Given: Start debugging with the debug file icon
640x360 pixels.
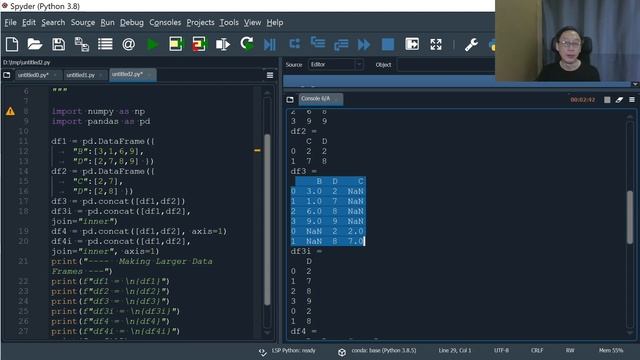Looking at the screenshot, I should pyautogui.click(x=270, y=44).
